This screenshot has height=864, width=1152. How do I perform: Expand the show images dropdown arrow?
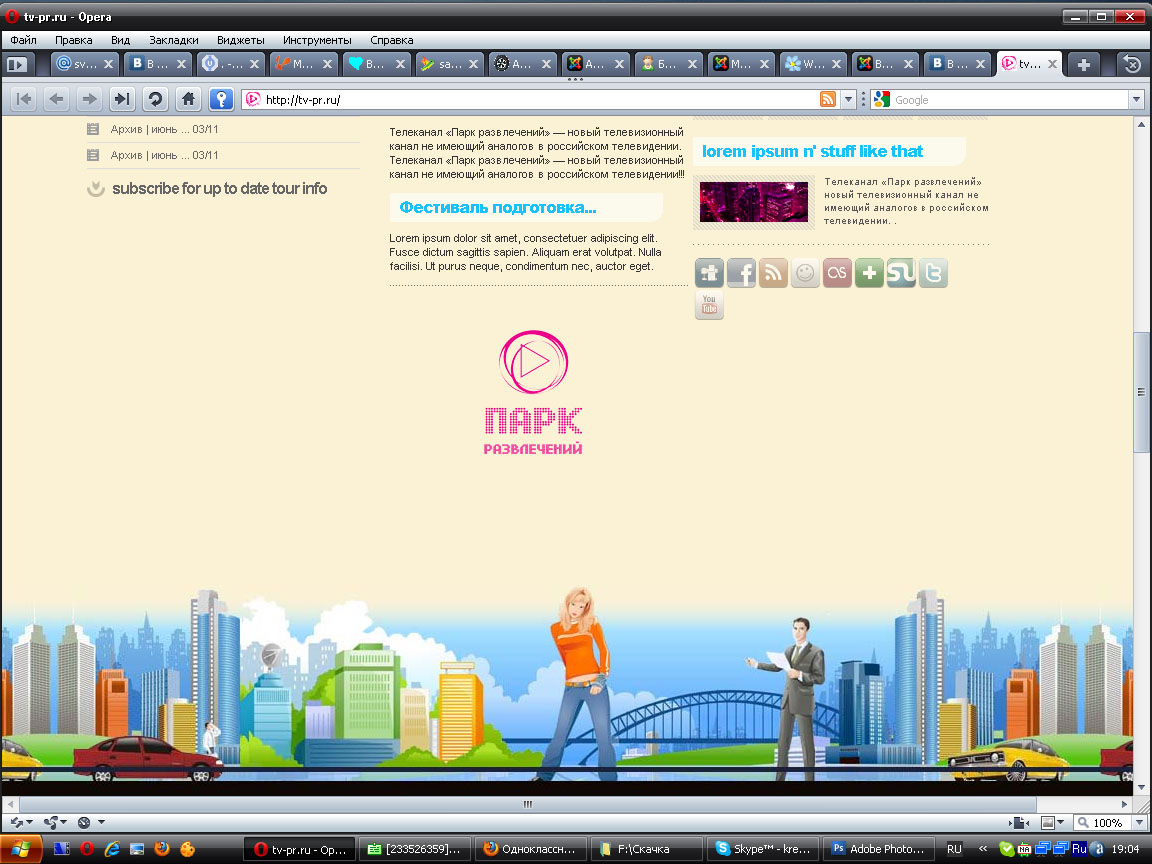[1060, 823]
